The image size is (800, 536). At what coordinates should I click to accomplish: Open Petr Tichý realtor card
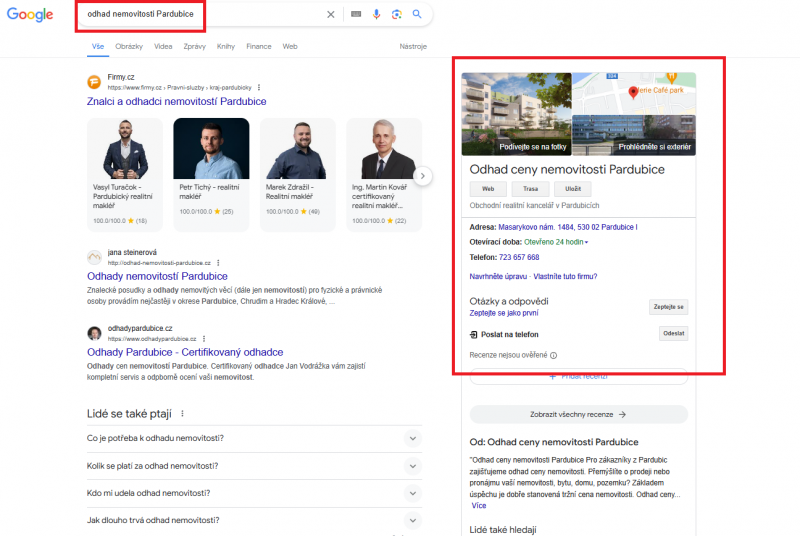[211, 174]
